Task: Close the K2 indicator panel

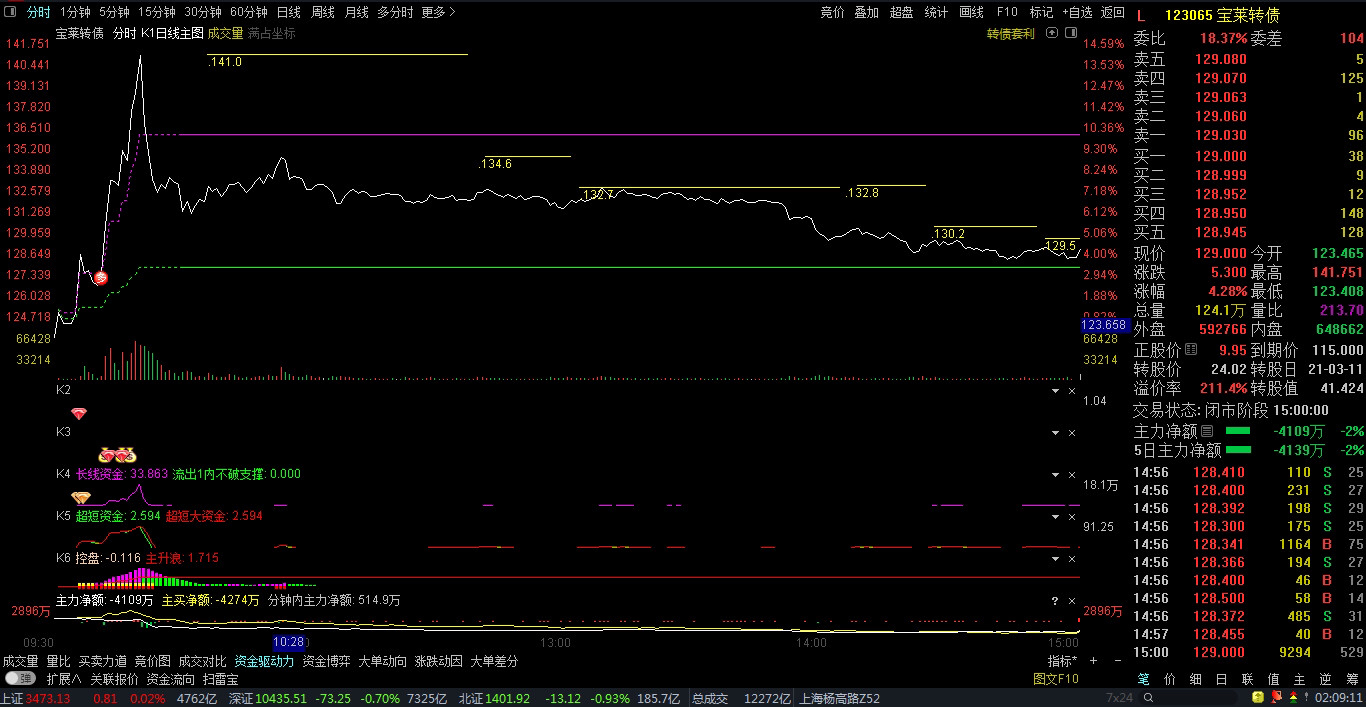Action: tap(1072, 391)
